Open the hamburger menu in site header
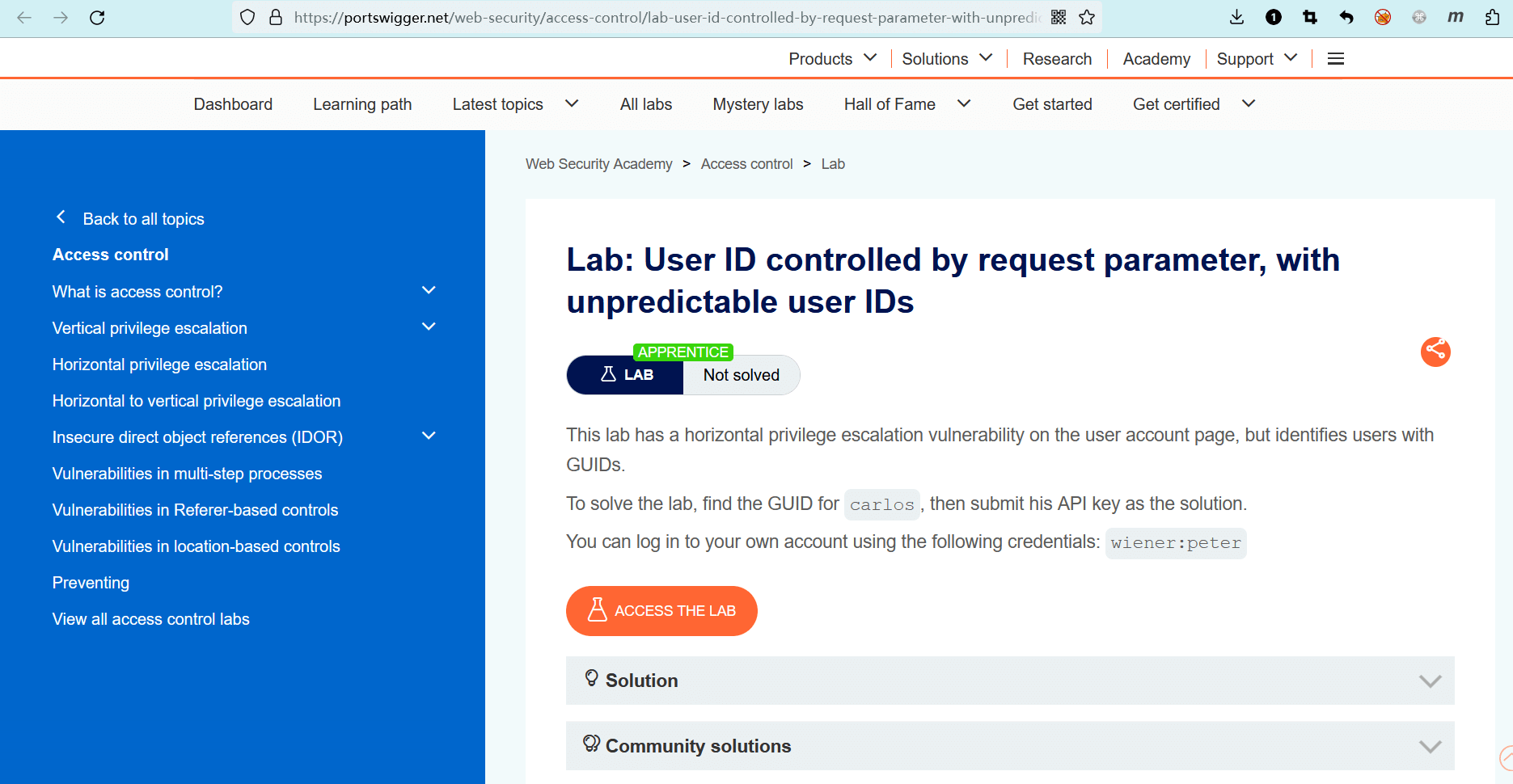Image resolution: width=1513 pixels, height=784 pixels. 1336,58
